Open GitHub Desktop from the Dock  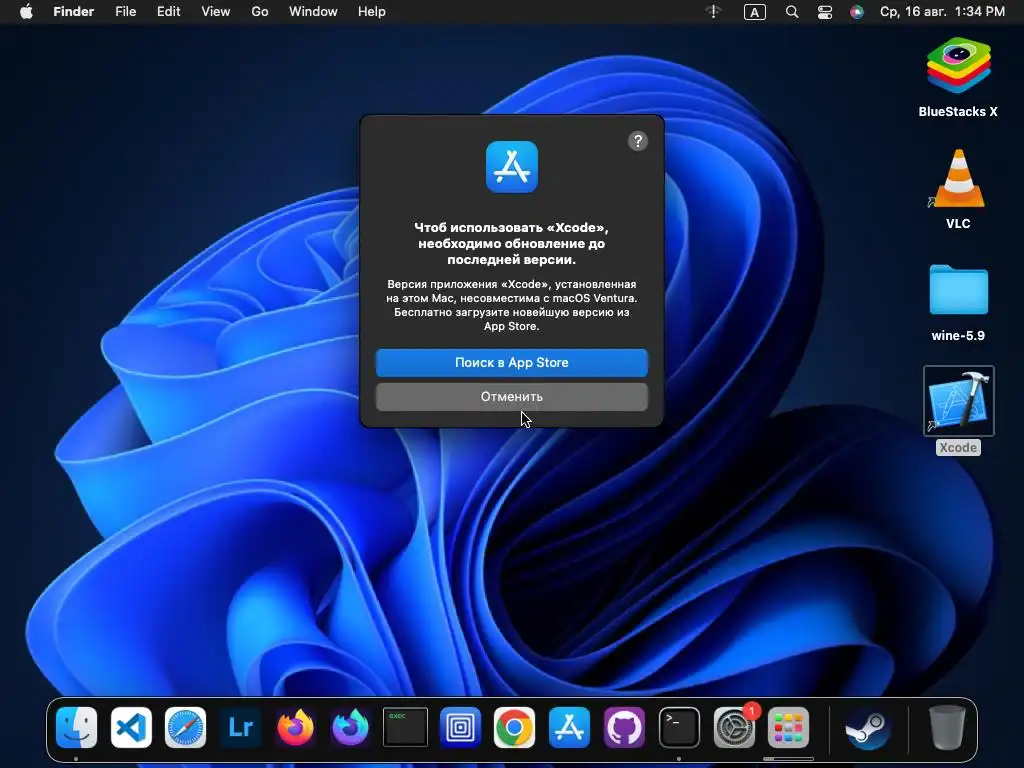coord(624,727)
